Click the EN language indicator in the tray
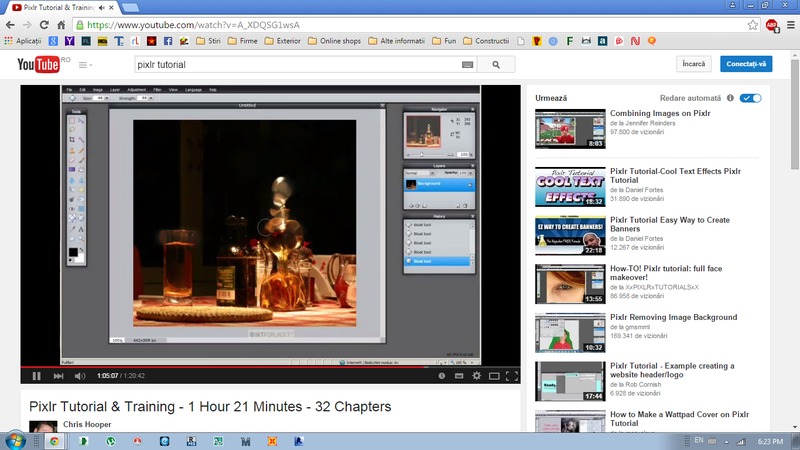Viewport: 800px width, 450px height. [698, 440]
